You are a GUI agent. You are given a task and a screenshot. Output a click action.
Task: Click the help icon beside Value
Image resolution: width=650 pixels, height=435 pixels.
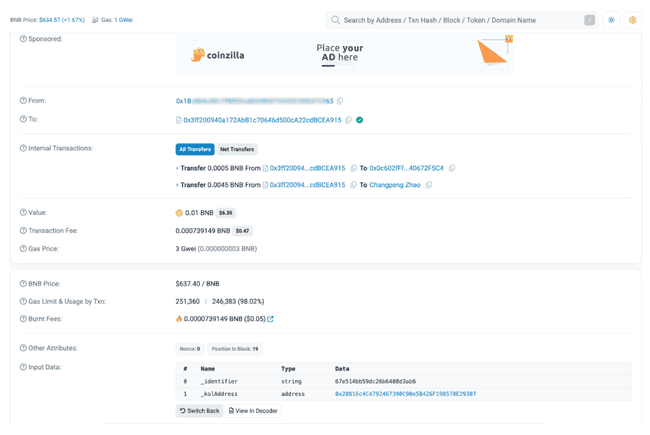(x=24, y=212)
